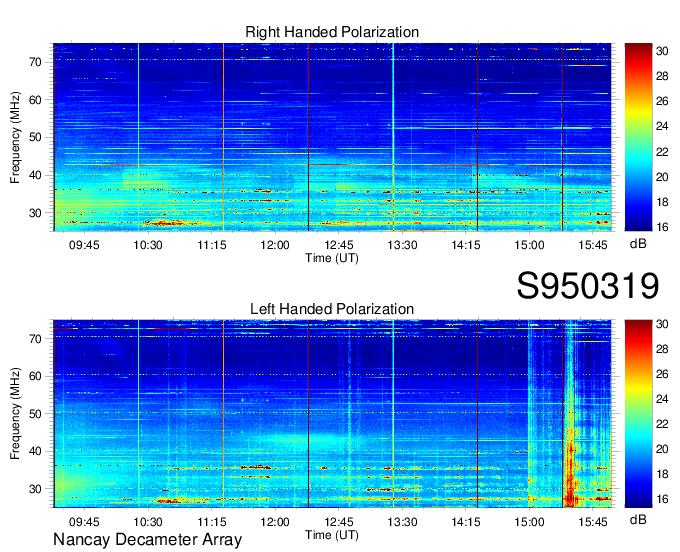Click 11:15 tick on Right Handed time axis

click(x=212, y=245)
